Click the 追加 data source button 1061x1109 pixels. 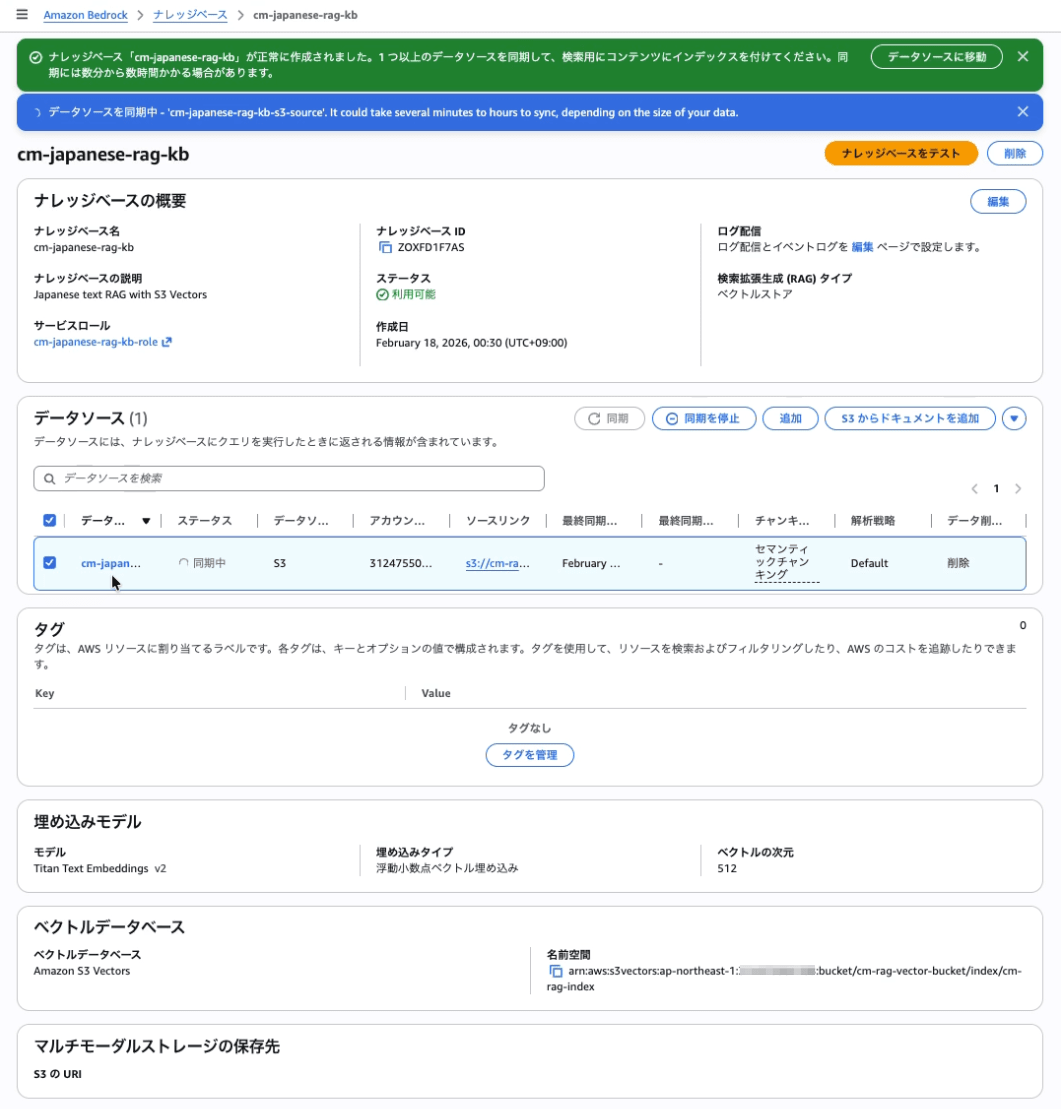(790, 419)
